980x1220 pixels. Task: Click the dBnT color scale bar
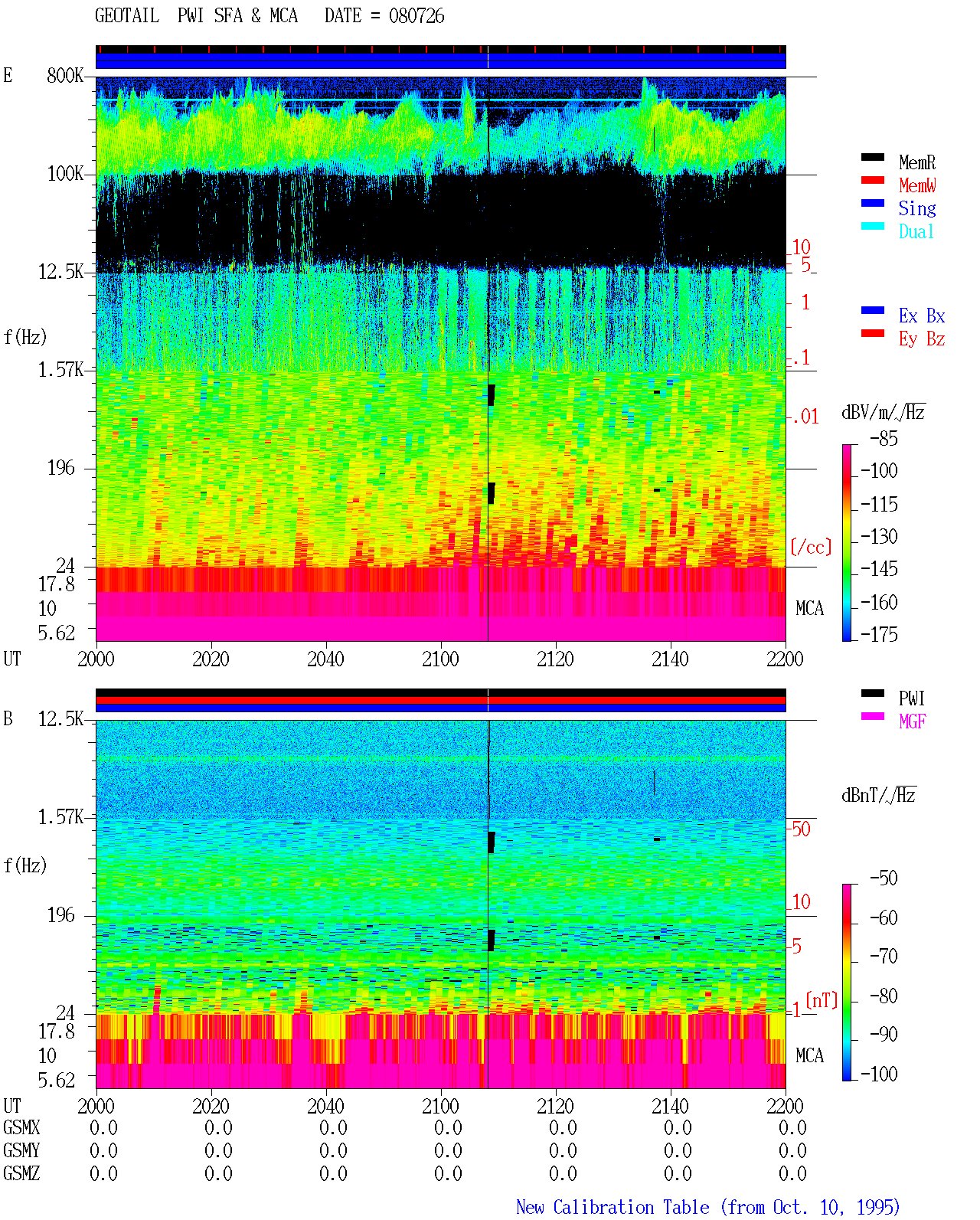[847, 983]
